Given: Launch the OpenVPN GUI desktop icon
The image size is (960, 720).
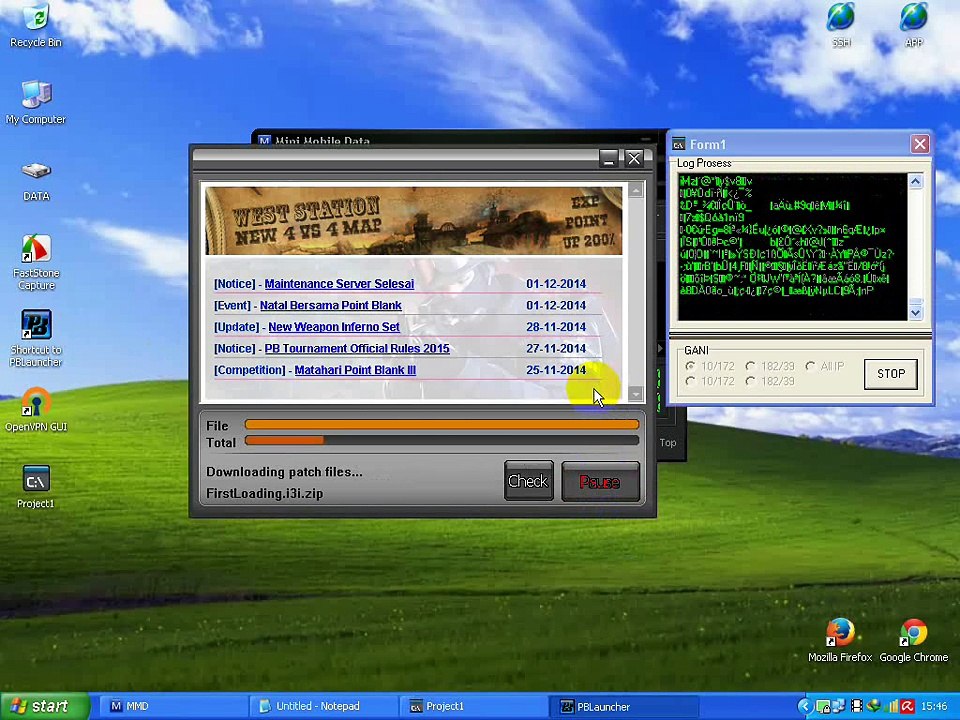Looking at the screenshot, I should [36, 410].
